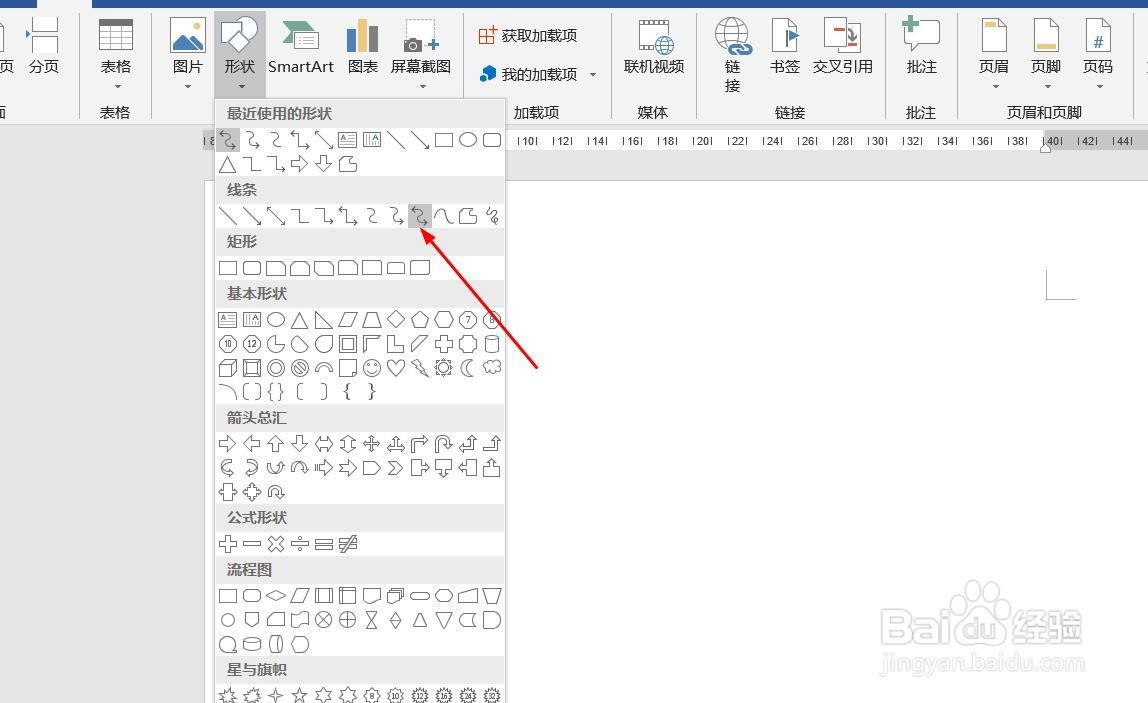Pick the flowchart multidocument shape
The width and height of the screenshot is (1148, 703).
tap(396, 596)
